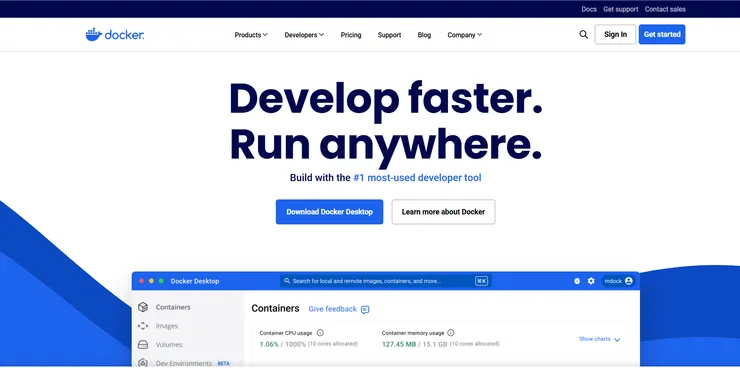The width and height of the screenshot is (740, 368).
Task: Click info icon beside Container memory usage
Action: pos(451,333)
